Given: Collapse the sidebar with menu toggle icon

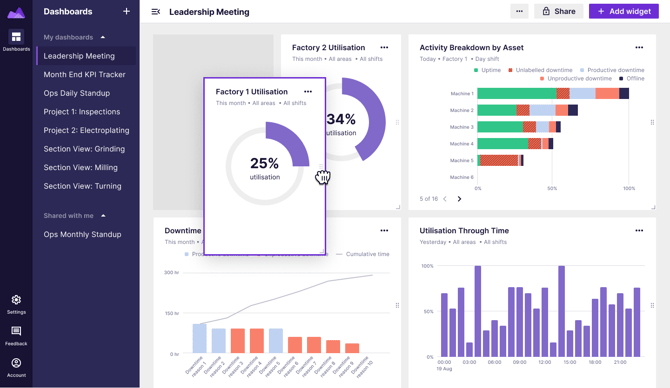Looking at the screenshot, I should 156,12.
